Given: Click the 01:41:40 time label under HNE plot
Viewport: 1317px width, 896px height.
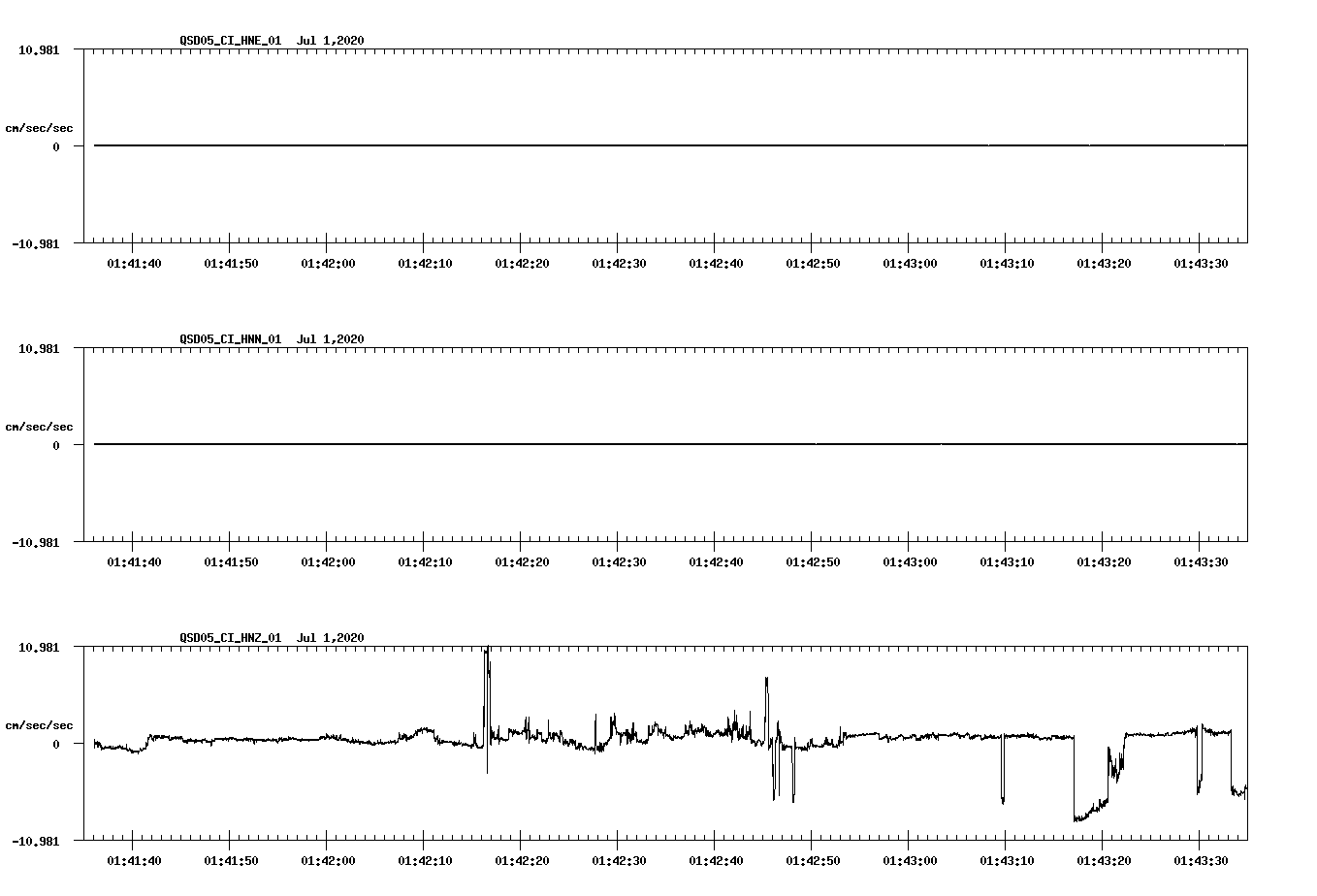Looking at the screenshot, I should tap(134, 264).
